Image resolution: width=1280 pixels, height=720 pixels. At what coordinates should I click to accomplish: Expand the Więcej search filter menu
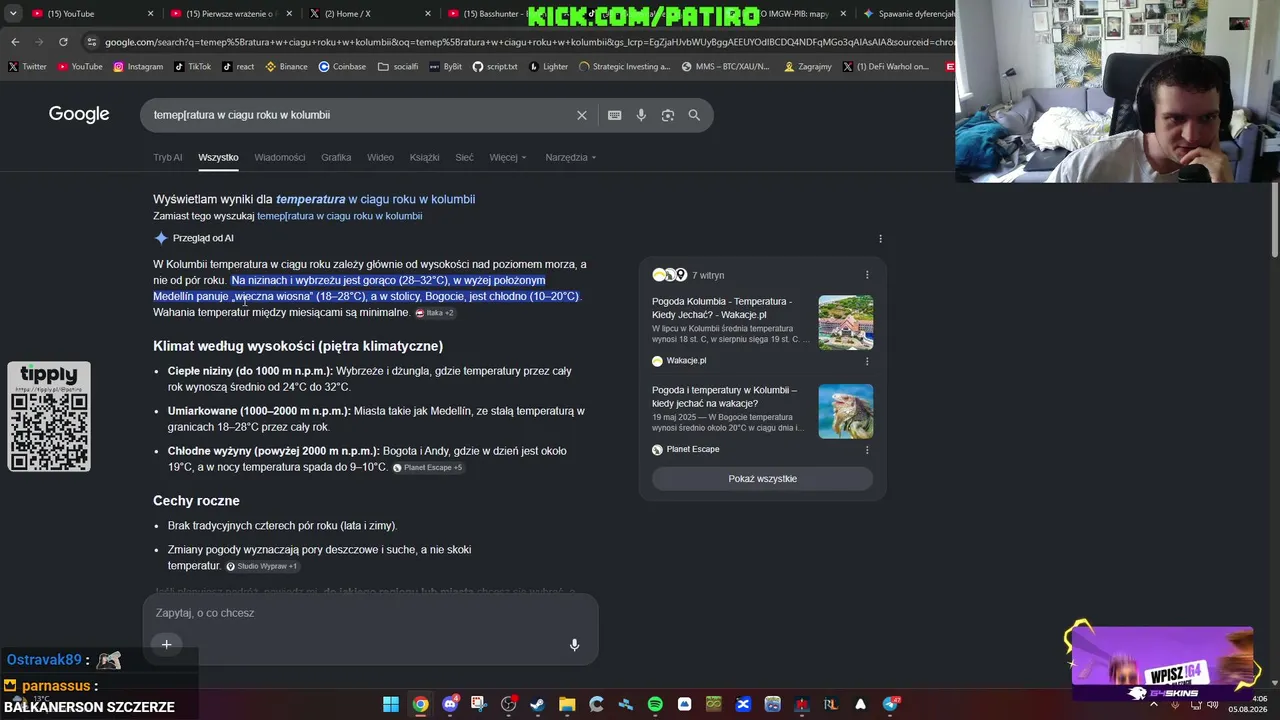point(508,157)
